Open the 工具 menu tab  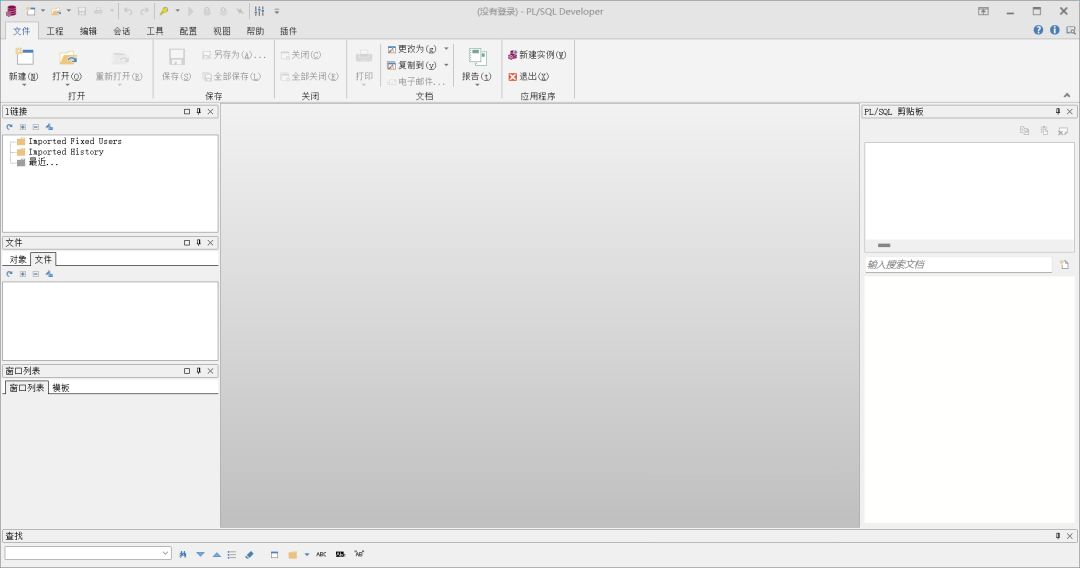coord(155,31)
